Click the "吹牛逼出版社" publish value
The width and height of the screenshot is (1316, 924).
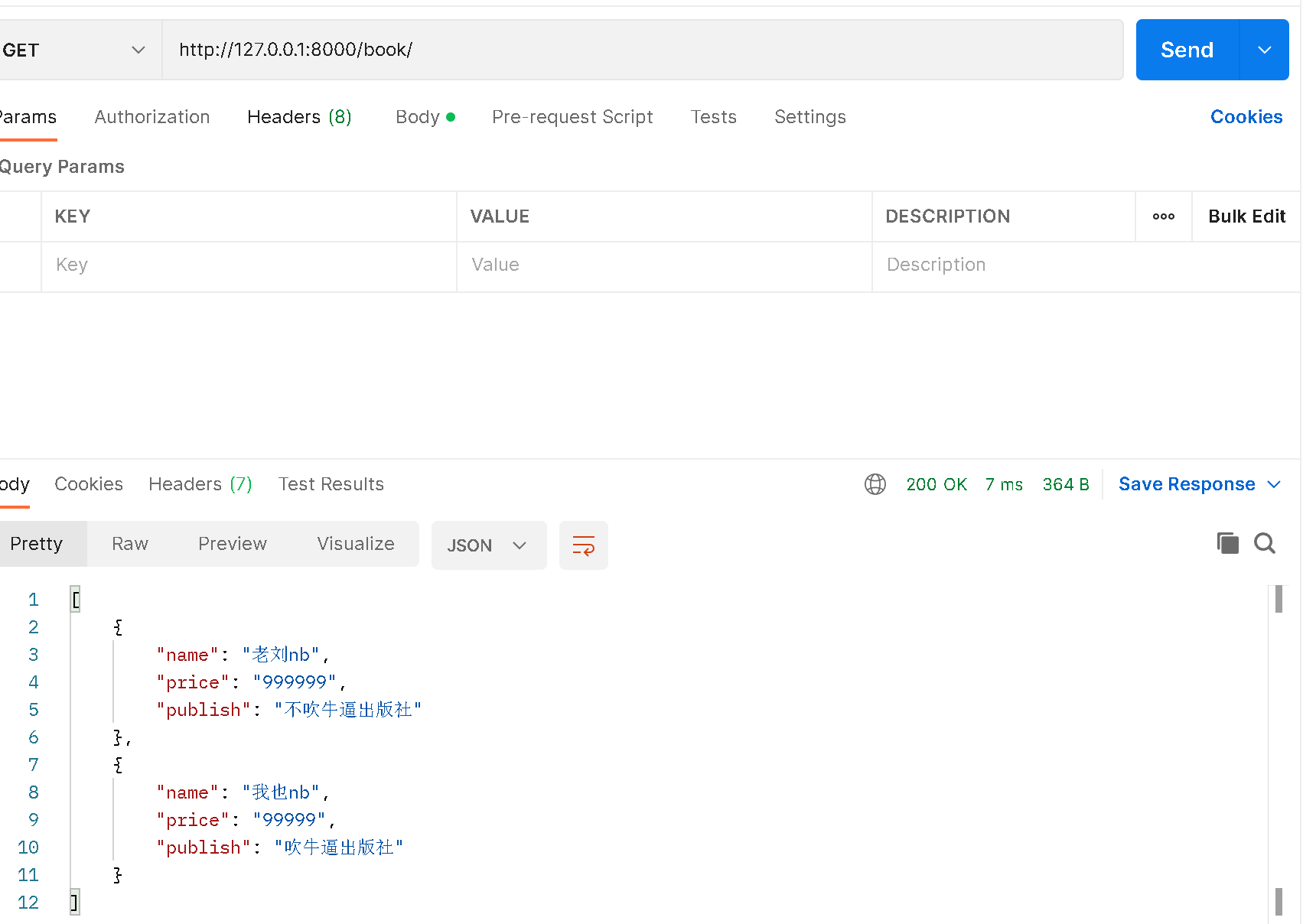[x=339, y=848]
